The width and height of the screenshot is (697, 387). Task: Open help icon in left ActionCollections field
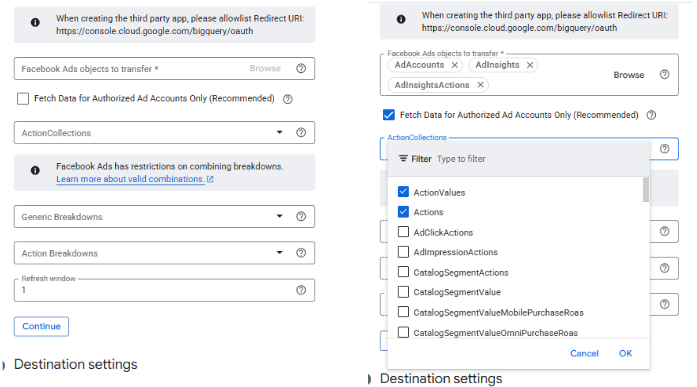pyautogui.click(x=301, y=132)
